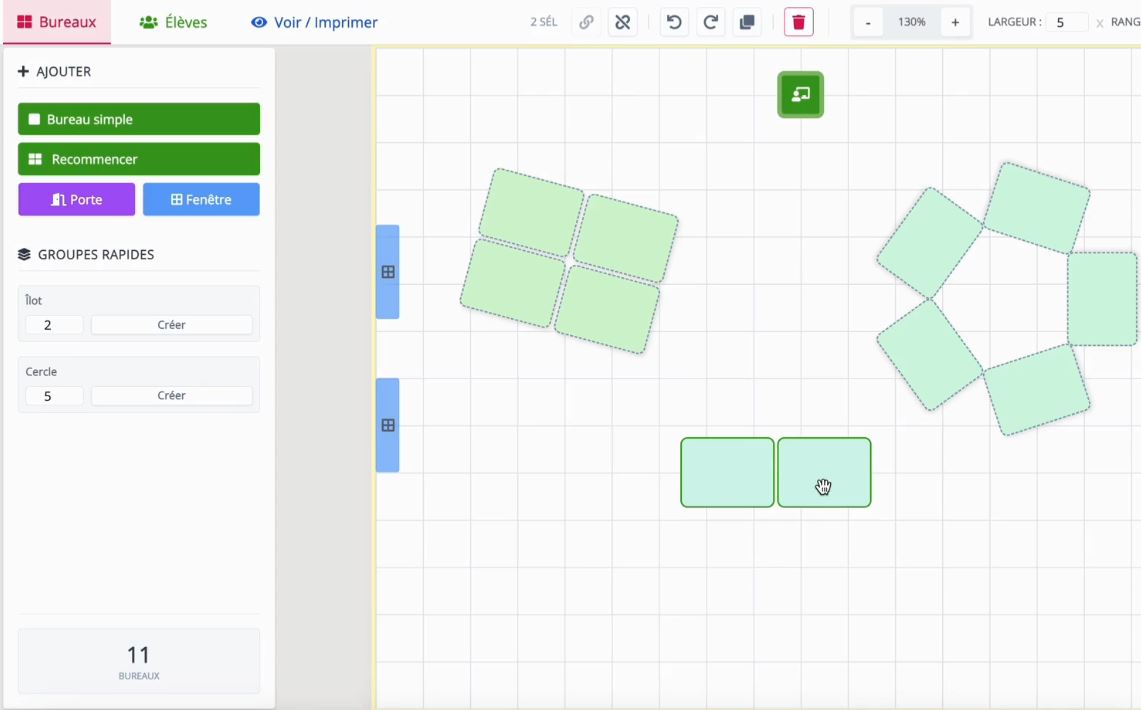This screenshot has height=710, width=1141.
Task: Create a Cercle group with Créer
Action: coord(171,396)
